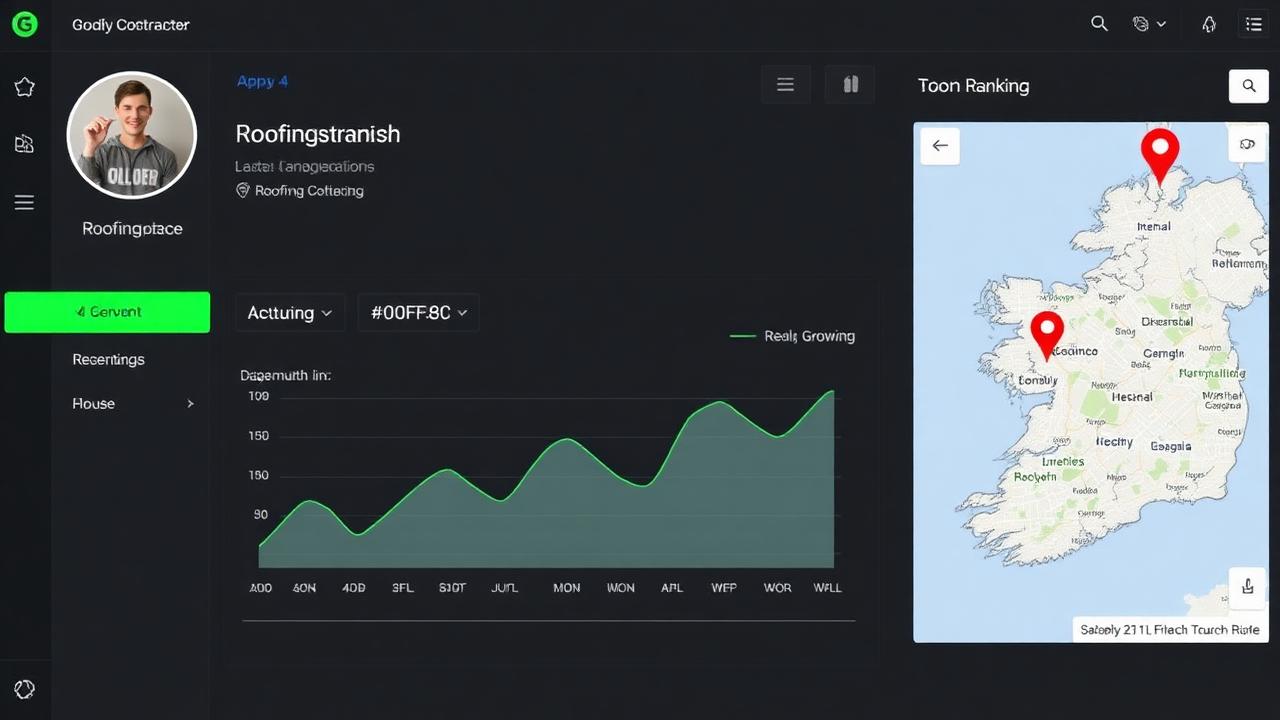Expand the House menu item

(133, 404)
